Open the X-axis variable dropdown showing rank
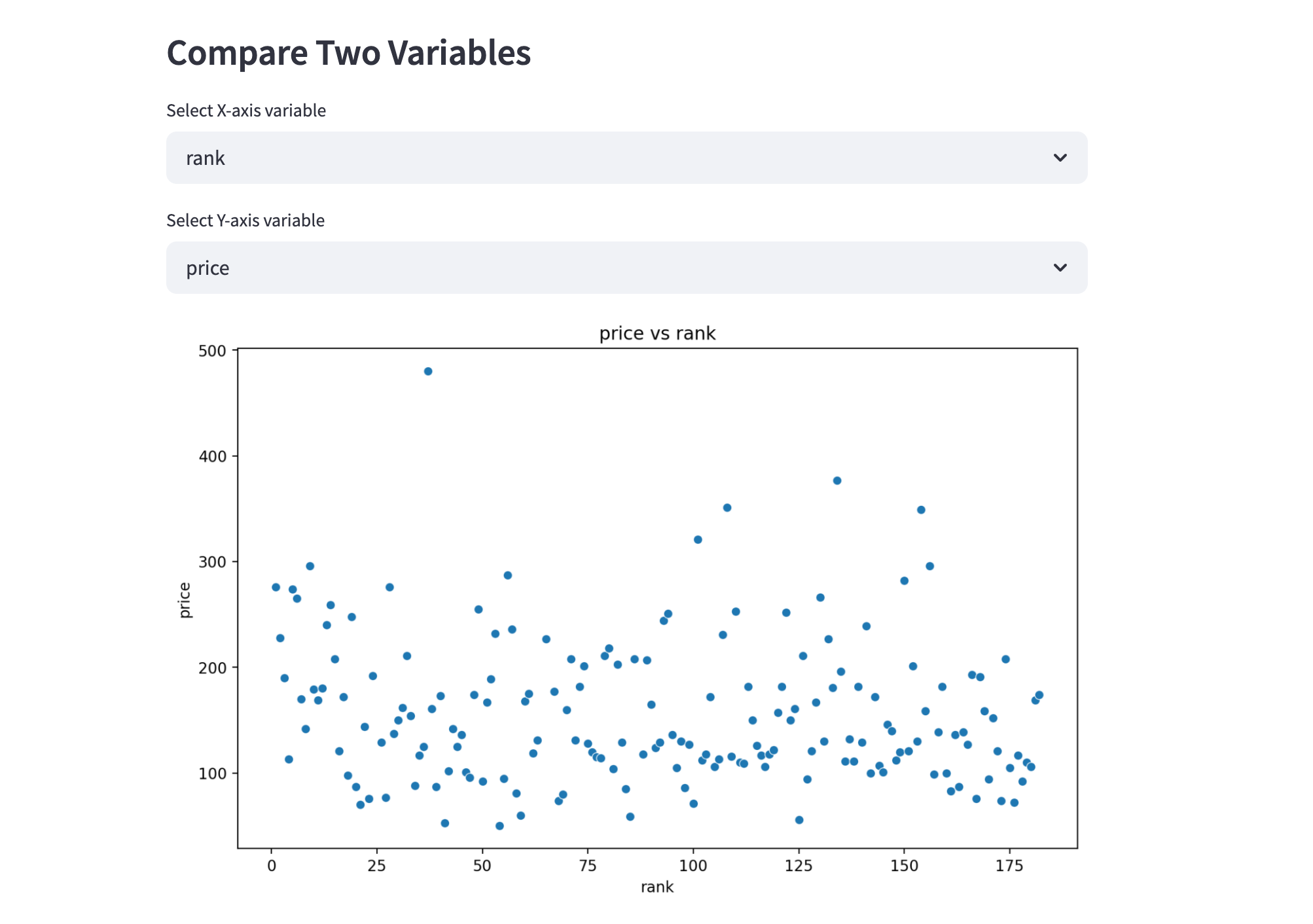Viewport: 1313px width, 924px height. point(626,158)
